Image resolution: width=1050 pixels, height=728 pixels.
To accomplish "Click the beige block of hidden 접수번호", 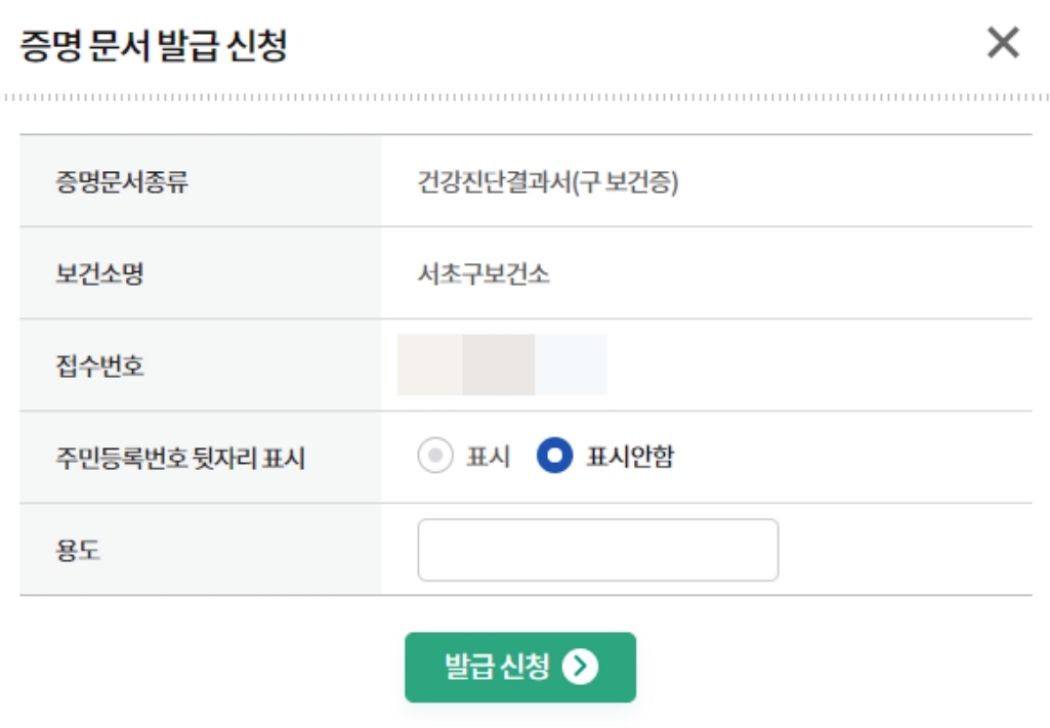I will [x=430, y=365].
